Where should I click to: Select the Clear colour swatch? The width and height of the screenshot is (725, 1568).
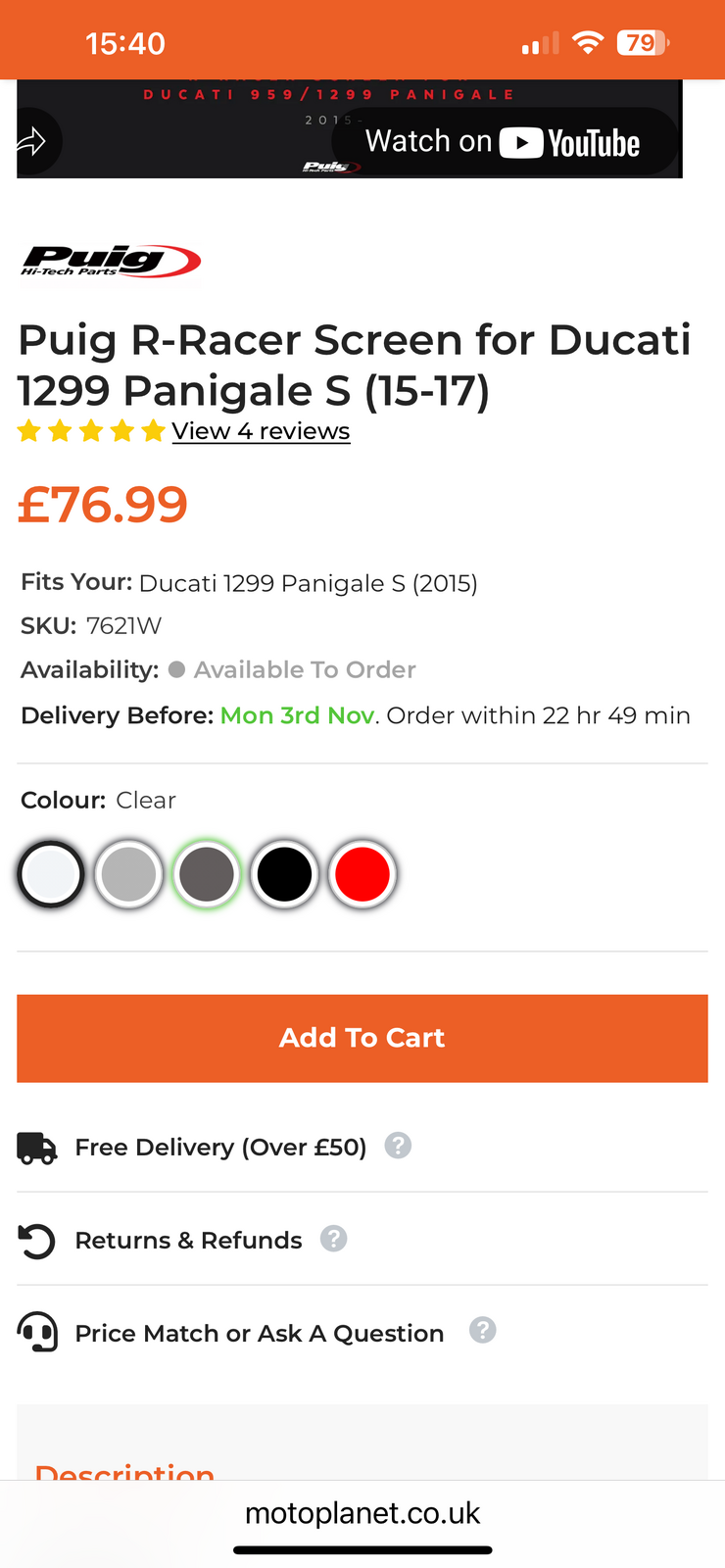click(51, 874)
